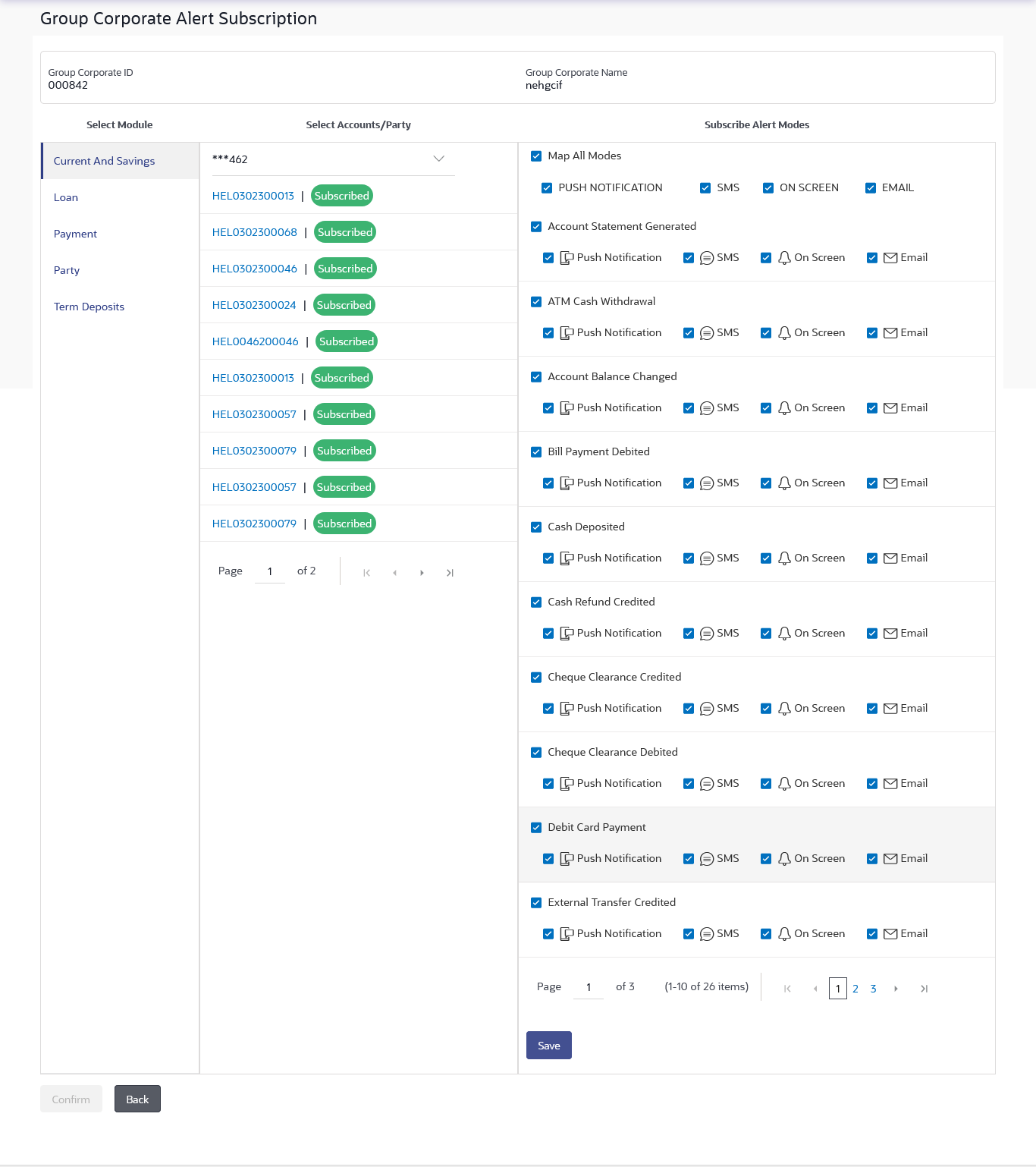This screenshot has height=1167, width=1036.
Task: Select the Payment module
Action: (75, 234)
